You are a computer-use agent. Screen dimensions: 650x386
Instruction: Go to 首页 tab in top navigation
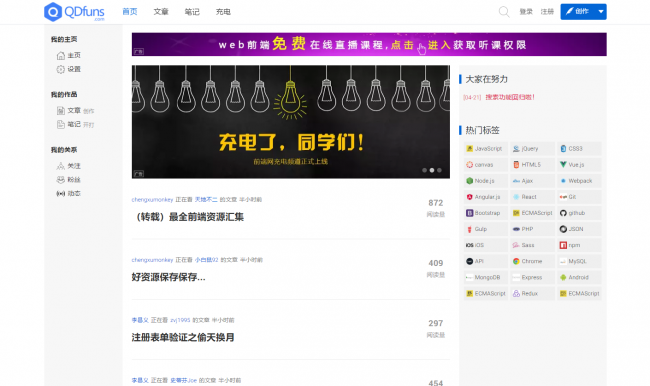(130, 12)
